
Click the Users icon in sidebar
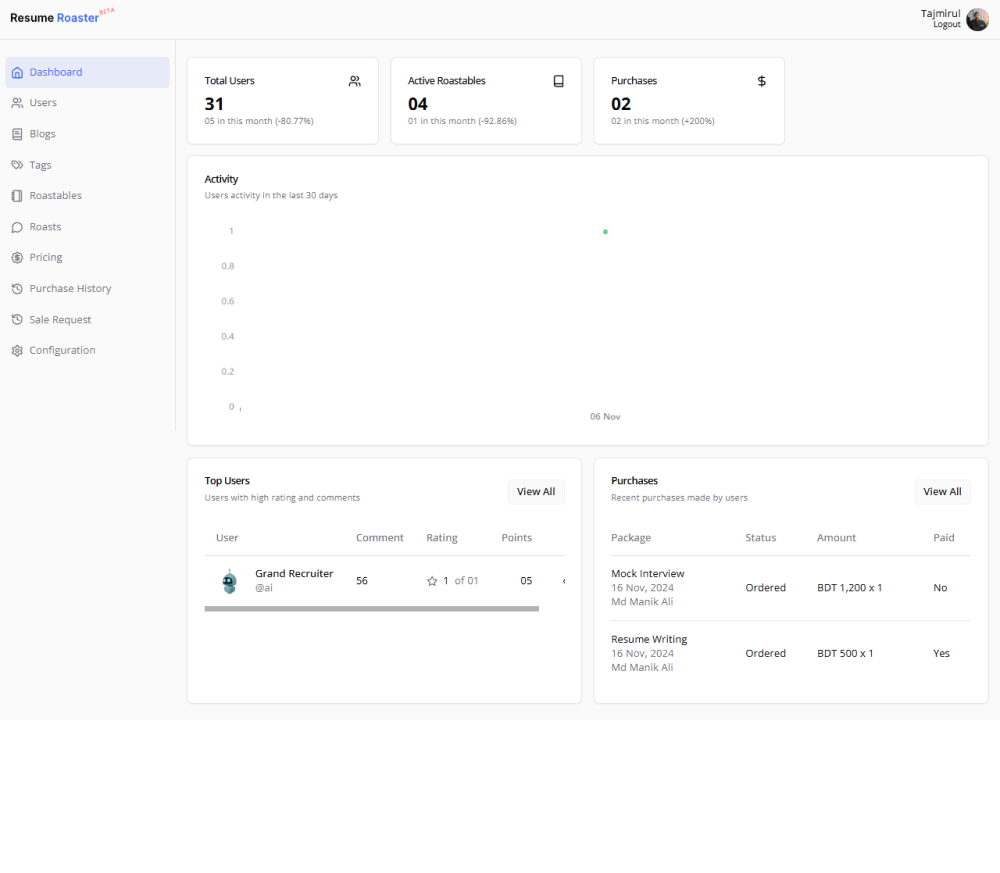pyautogui.click(x=17, y=103)
